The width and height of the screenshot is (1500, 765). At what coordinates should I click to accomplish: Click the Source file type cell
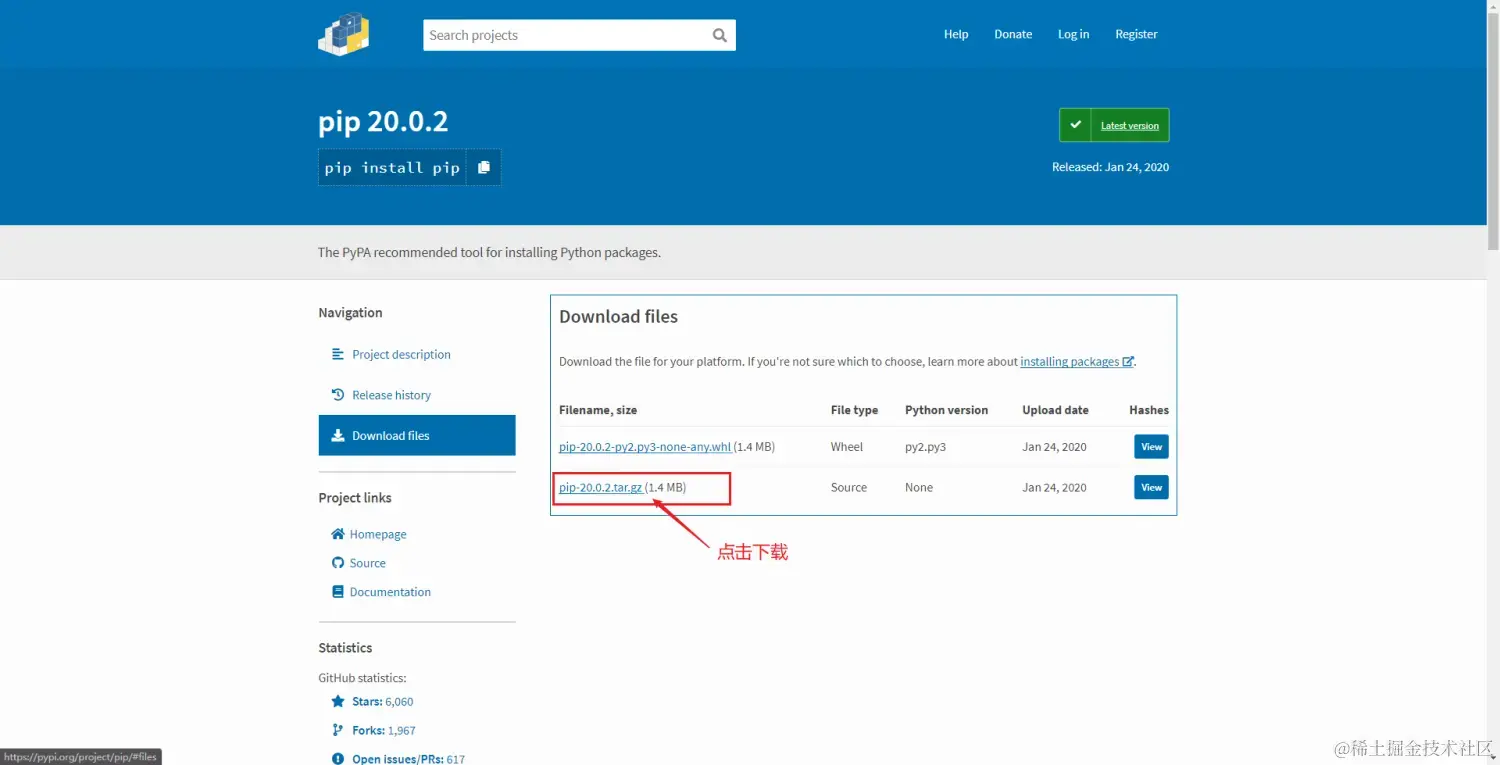click(x=848, y=488)
